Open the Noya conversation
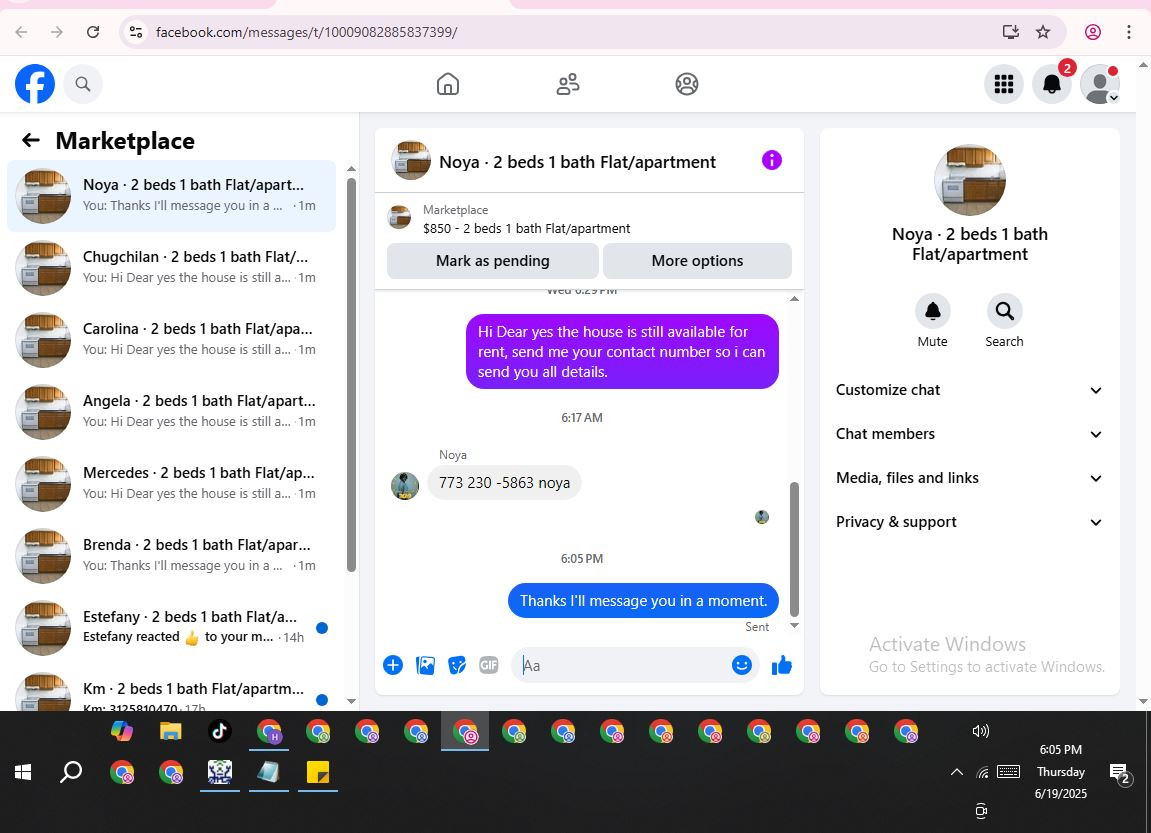1151x833 pixels. point(171,195)
